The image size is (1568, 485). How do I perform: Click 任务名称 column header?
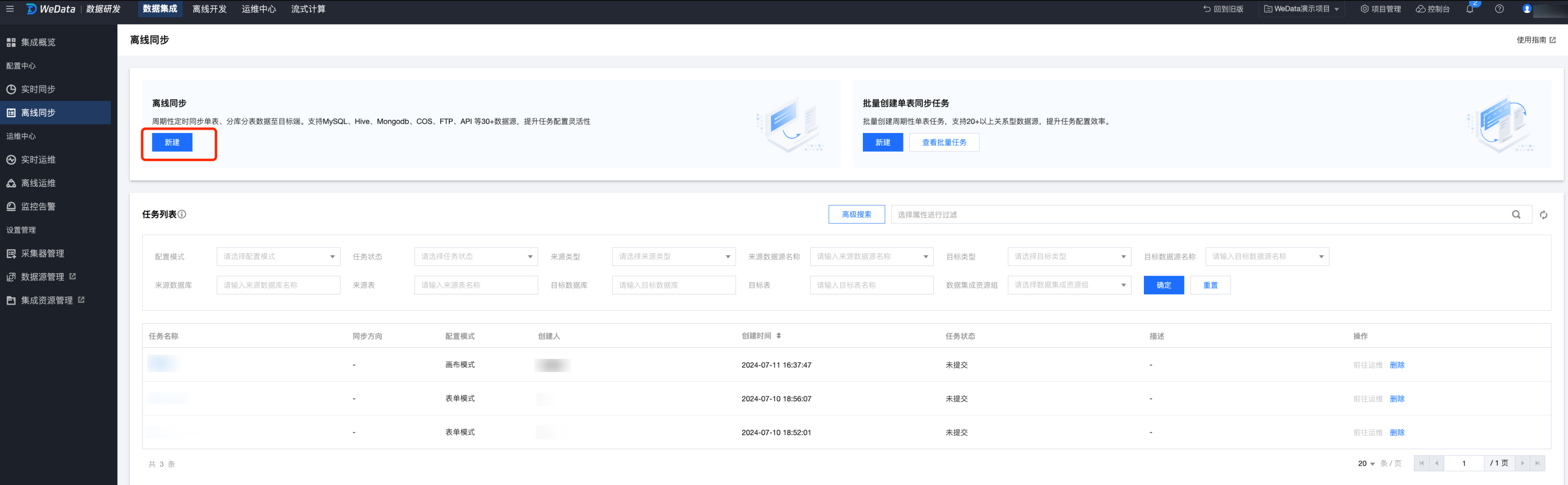164,336
